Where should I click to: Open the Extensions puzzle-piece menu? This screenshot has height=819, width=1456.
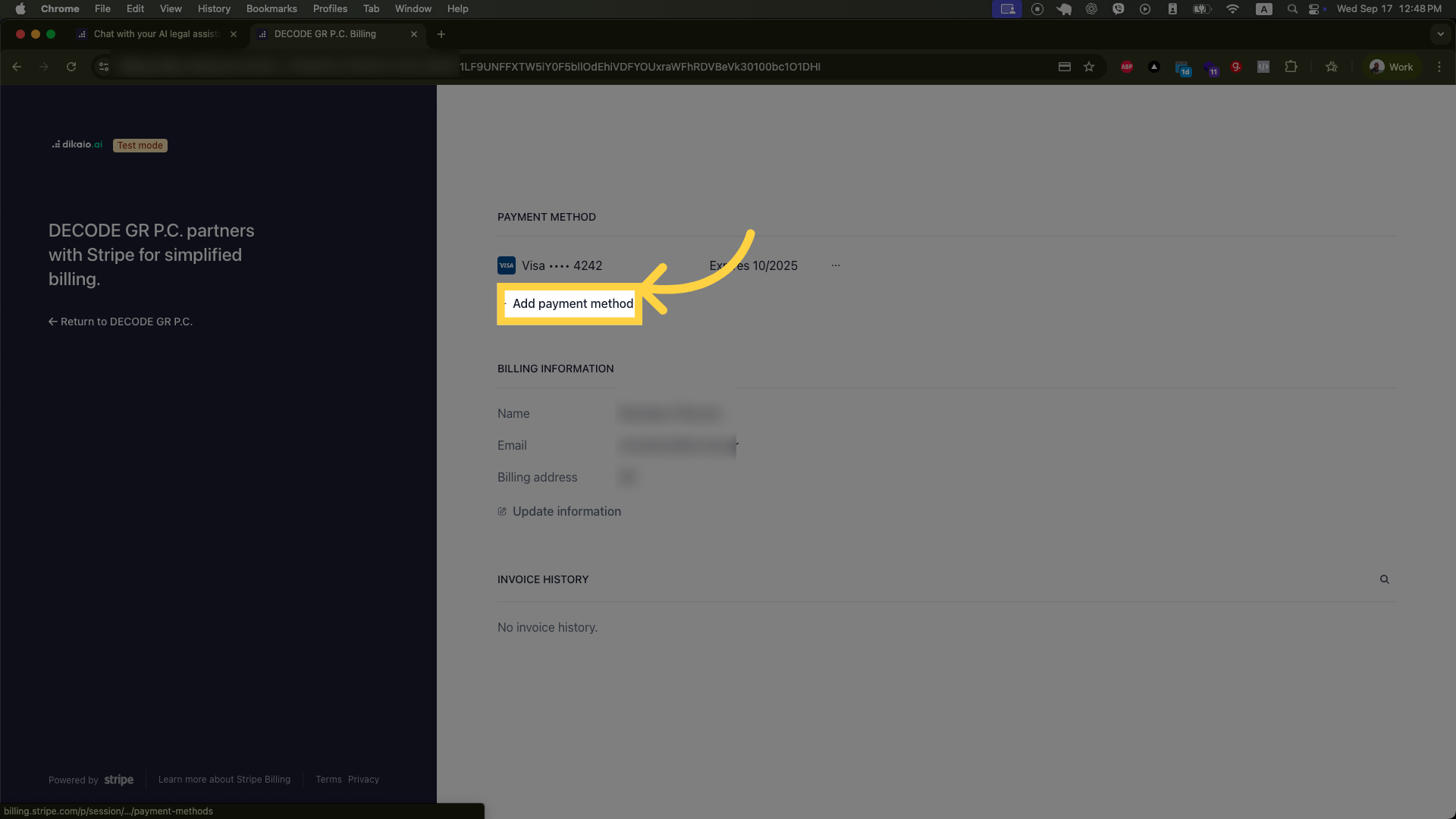[1291, 67]
